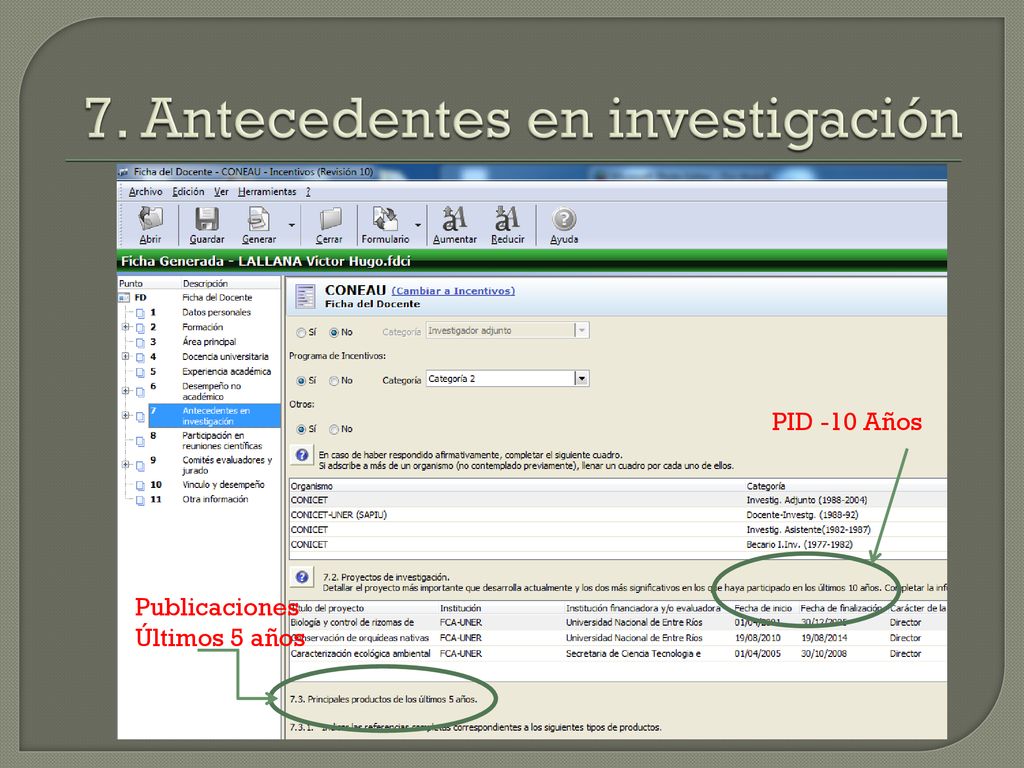Select the 'Becario I.Inv. (1977-1982)' cell
1024x768 pixels.
(x=799, y=545)
